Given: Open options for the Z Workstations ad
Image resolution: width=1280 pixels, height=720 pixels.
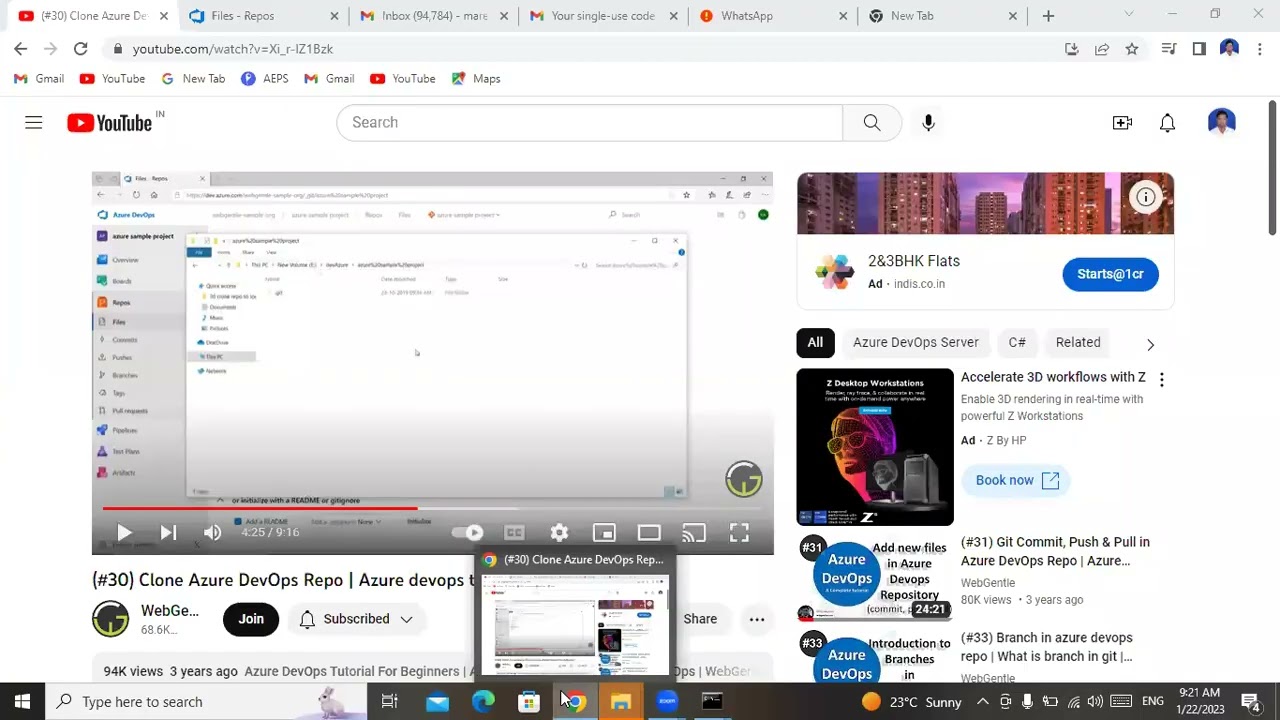Looking at the screenshot, I should 1161,380.
